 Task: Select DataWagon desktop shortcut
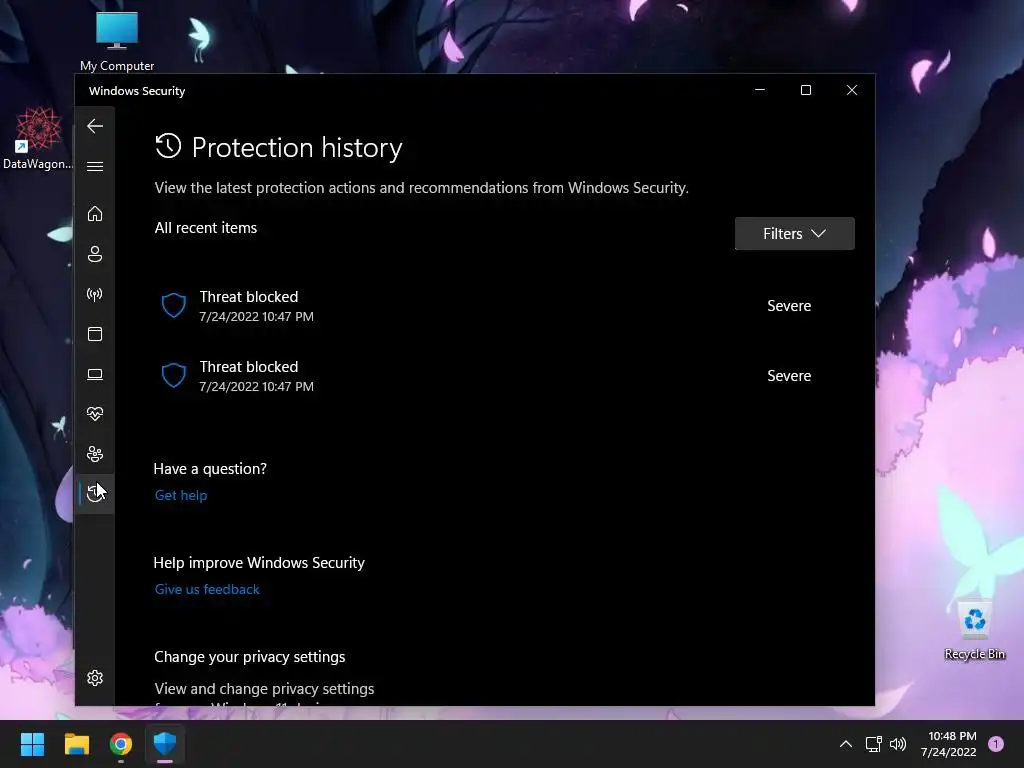click(38, 138)
